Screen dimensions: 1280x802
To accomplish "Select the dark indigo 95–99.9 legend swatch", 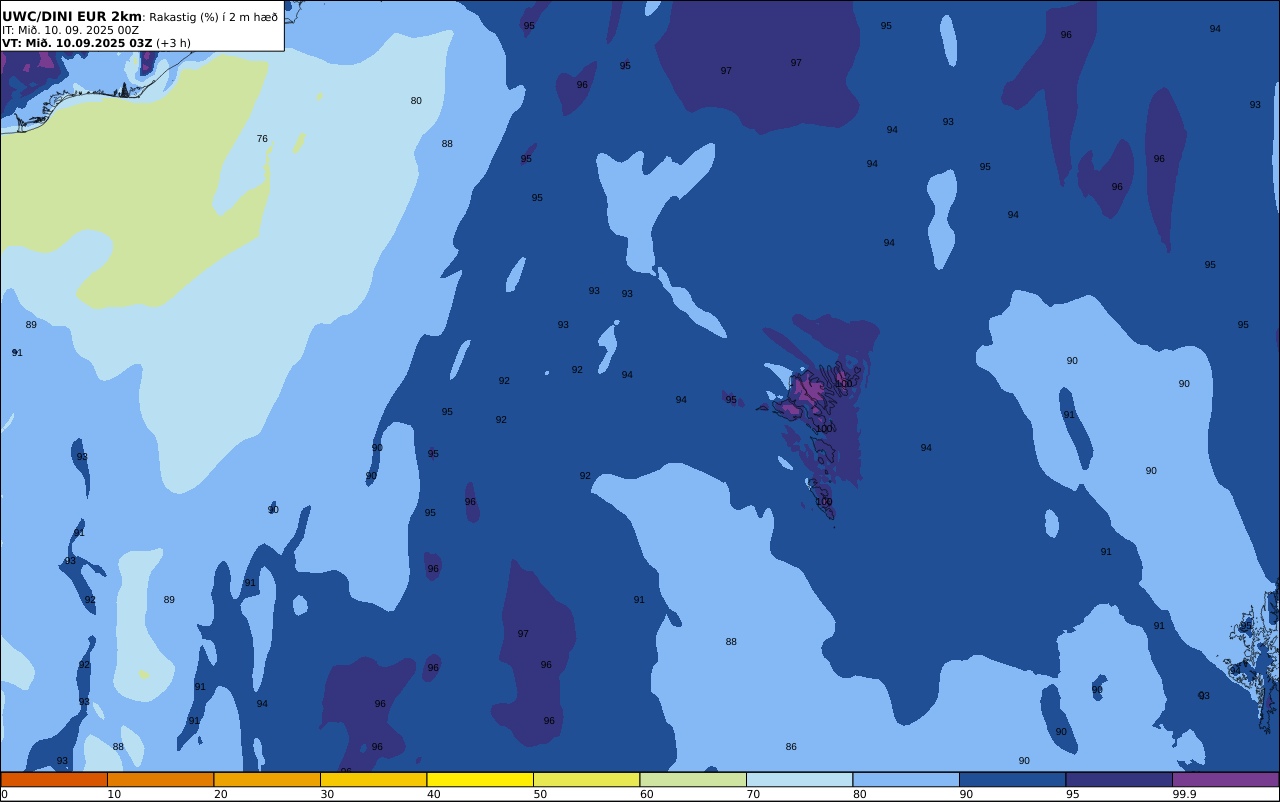I will coord(1119,779).
